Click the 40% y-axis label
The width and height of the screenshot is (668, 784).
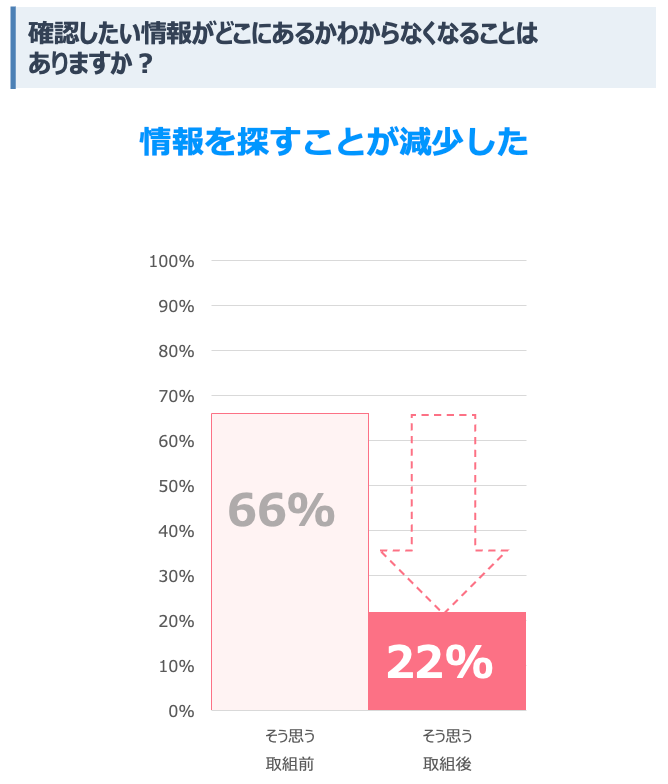[176, 531]
